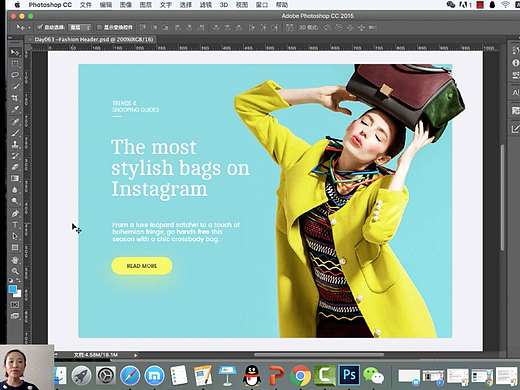Select the Gradient tool
The height and width of the screenshot is (390, 520).
click(x=15, y=178)
